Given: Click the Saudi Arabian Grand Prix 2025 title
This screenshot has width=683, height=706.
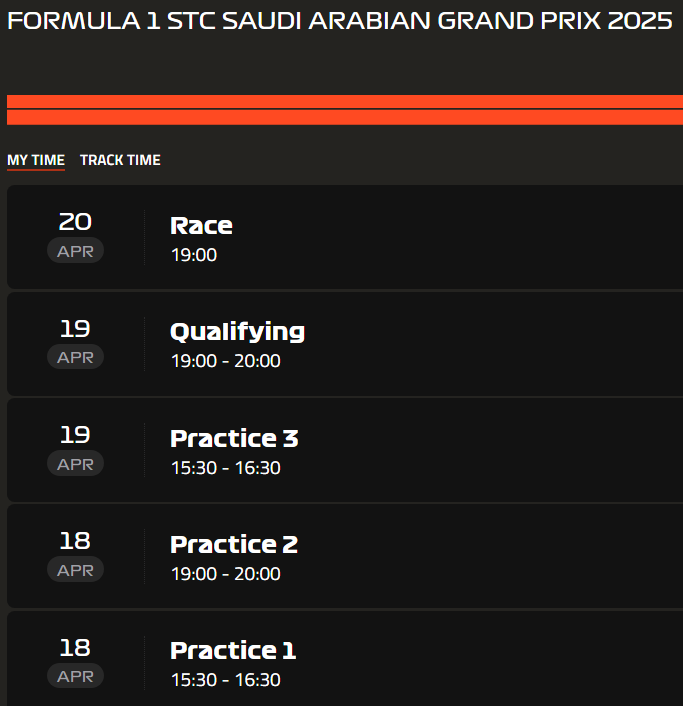Looking at the screenshot, I should click(x=340, y=21).
